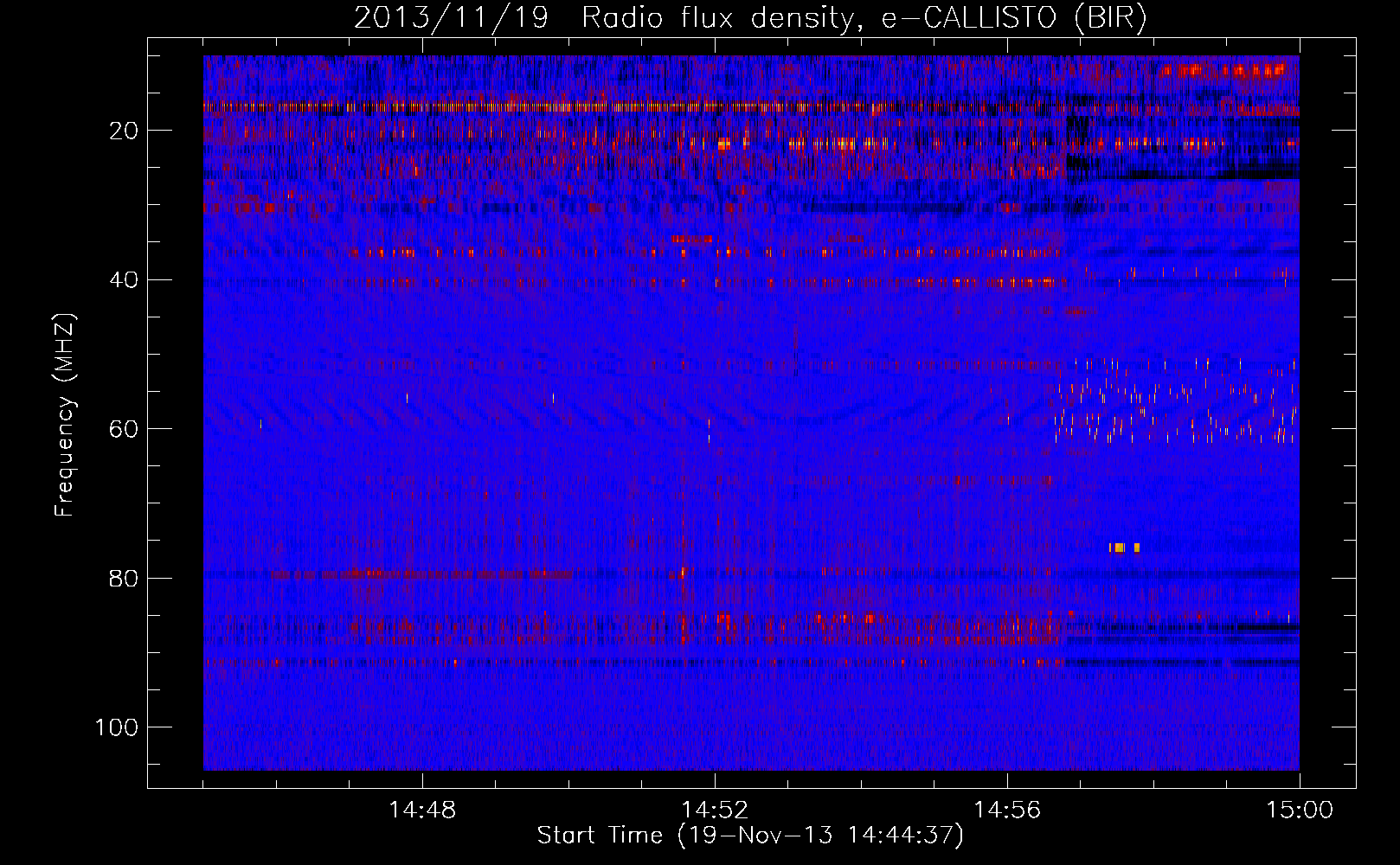Click the 'Start Time (19-Nov-13 14:44:37)' label
This screenshot has height=865, width=1400.
click(750, 836)
